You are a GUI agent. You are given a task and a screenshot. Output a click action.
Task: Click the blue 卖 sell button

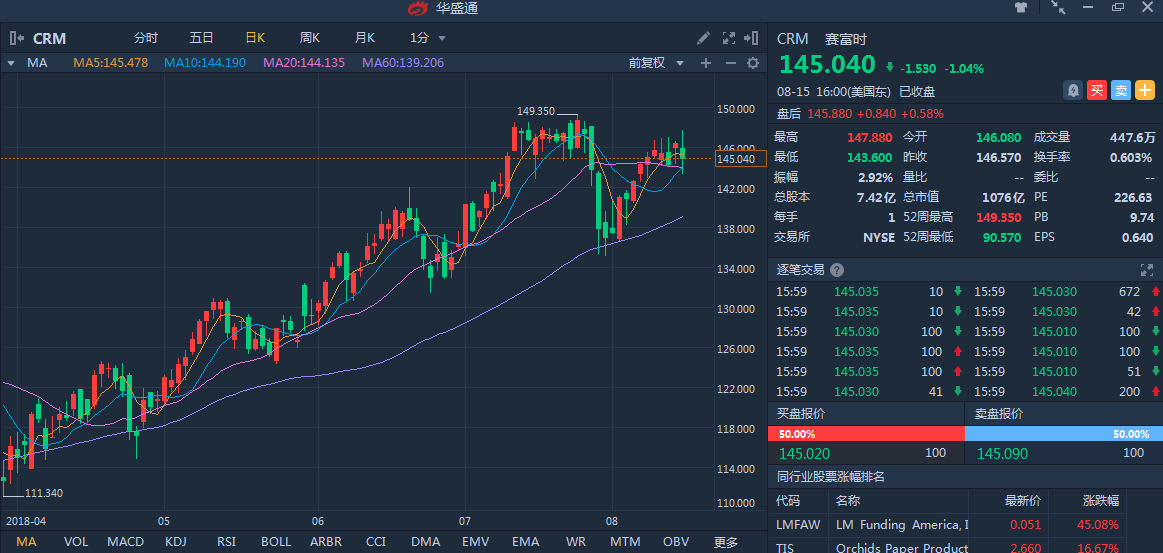point(1121,90)
